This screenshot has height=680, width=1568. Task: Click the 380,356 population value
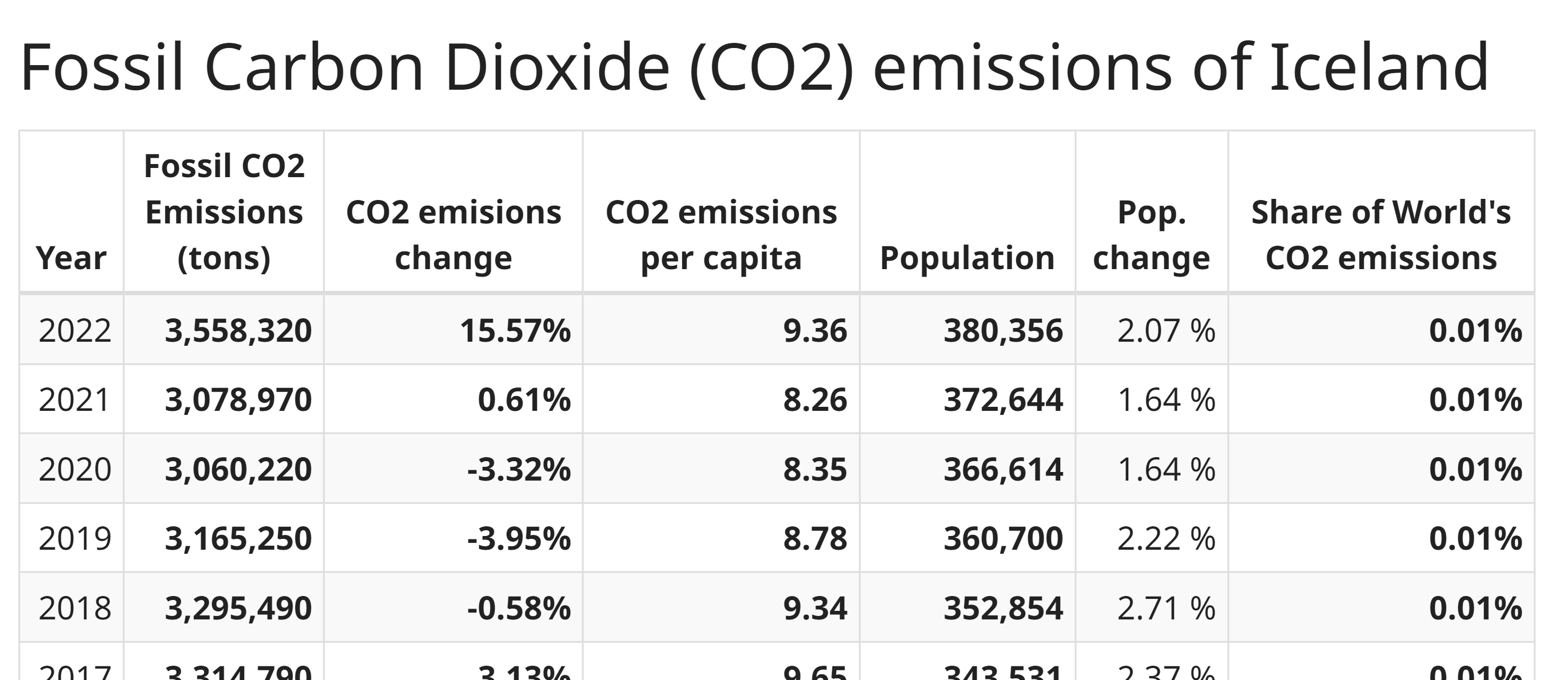[1003, 331]
